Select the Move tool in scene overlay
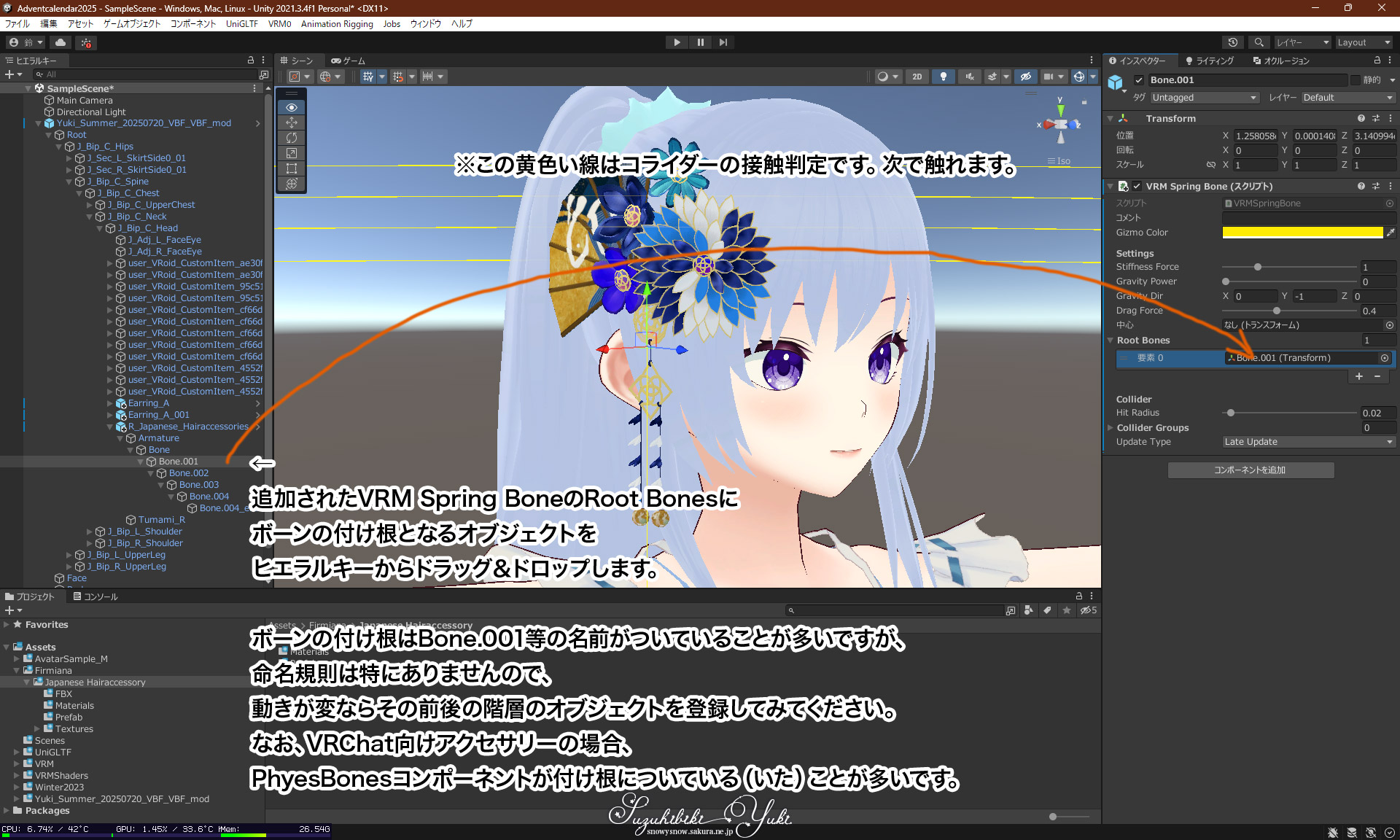The width and height of the screenshot is (1400, 840). click(x=292, y=122)
